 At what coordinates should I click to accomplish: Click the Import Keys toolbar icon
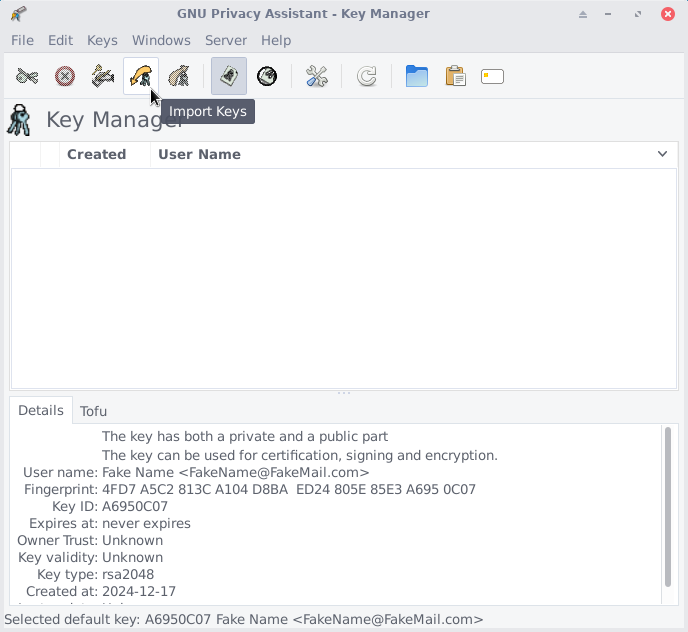click(141, 76)
